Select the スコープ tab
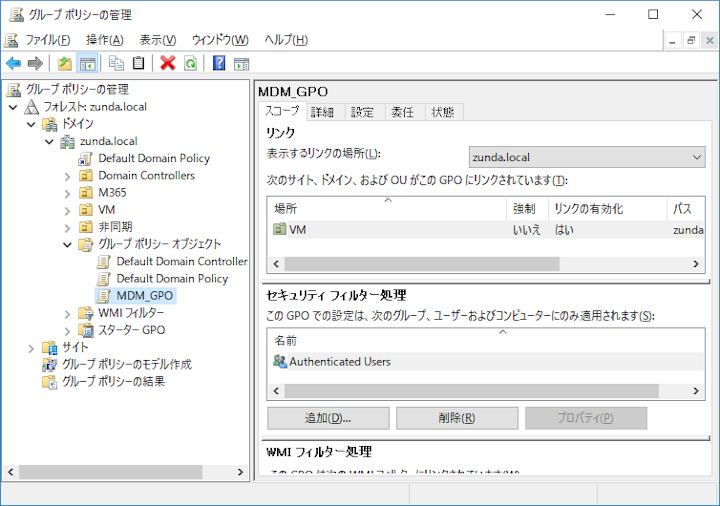 (282, 111)
